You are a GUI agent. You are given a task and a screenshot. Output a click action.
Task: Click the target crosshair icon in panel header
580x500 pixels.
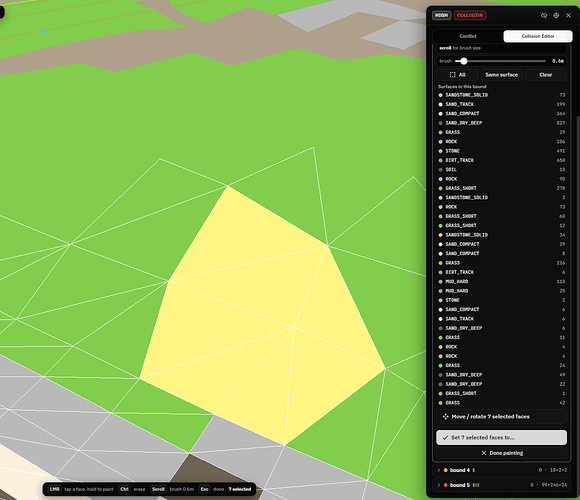pos(556,15)
